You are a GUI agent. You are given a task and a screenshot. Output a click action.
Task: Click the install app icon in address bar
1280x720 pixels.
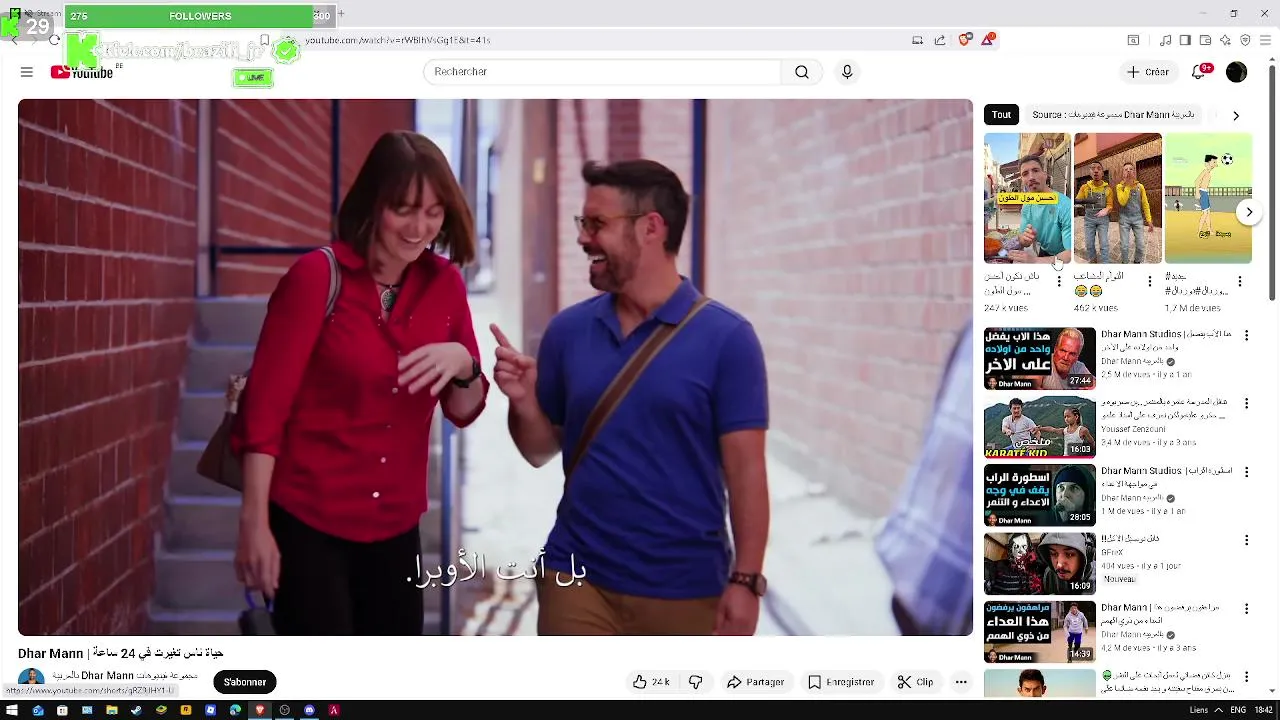(917, 40)
